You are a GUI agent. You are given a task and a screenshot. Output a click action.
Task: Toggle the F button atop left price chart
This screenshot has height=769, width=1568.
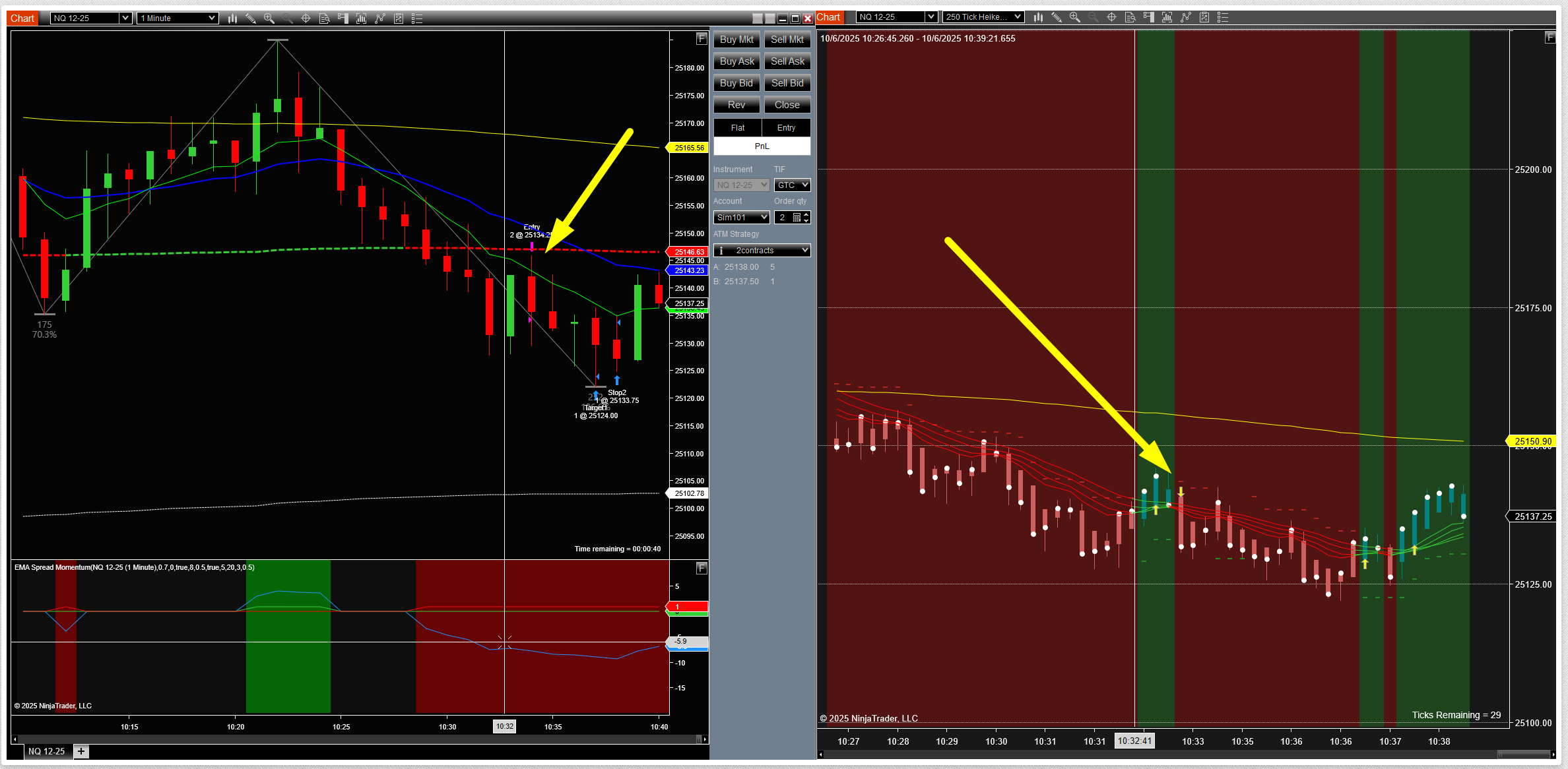(x=702, y=39)
